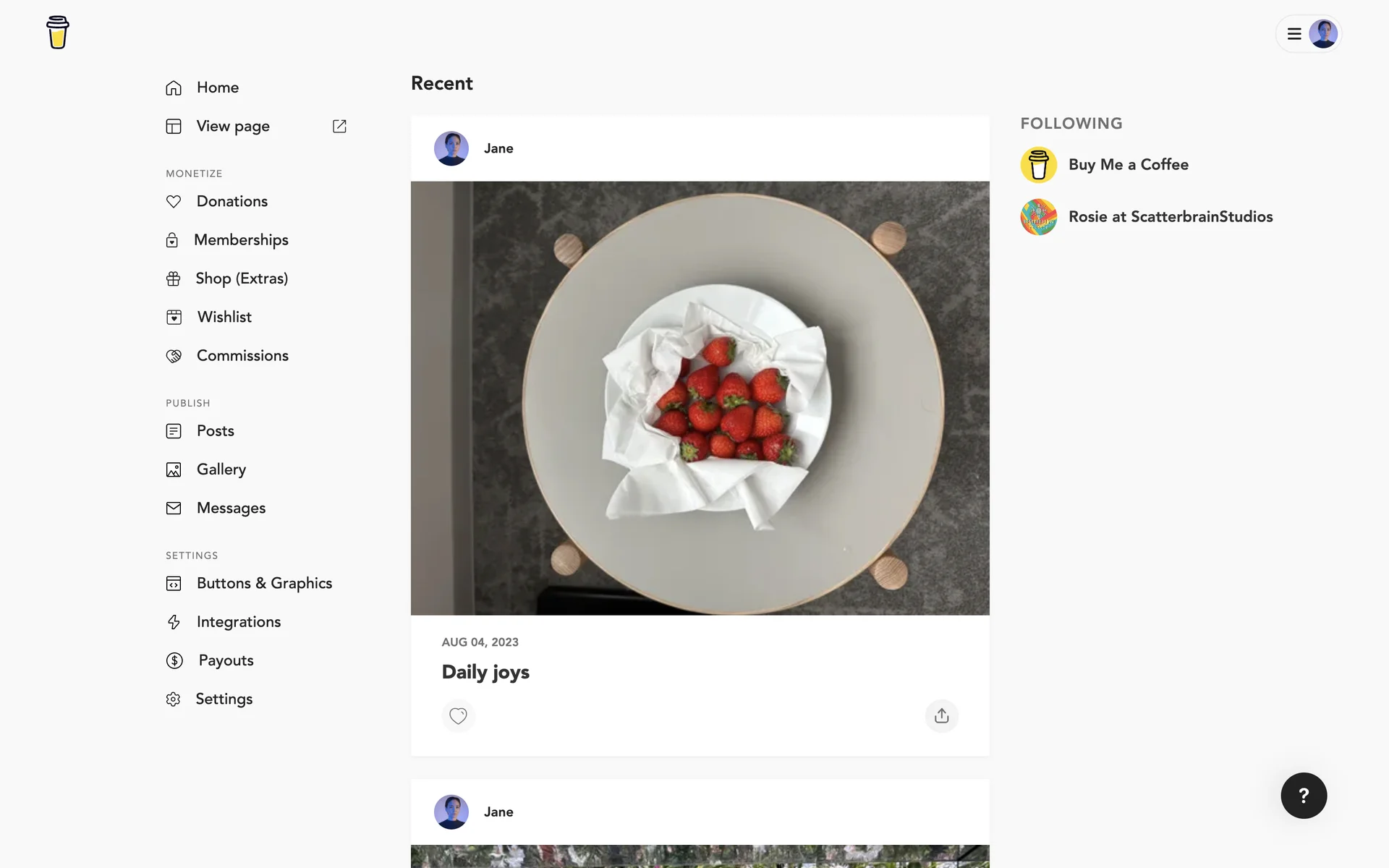Open Buttons & Graphics settings
Image resolution: width=1389 pixels, height=868 pixels.
click(x=264, y=584)
